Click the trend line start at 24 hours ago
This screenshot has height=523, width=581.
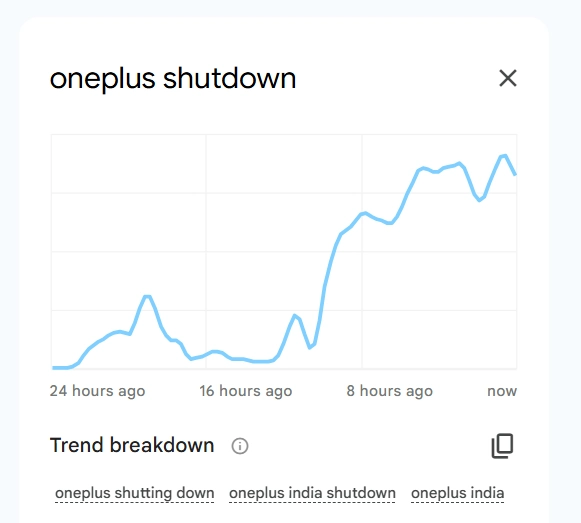coord(53,368)
